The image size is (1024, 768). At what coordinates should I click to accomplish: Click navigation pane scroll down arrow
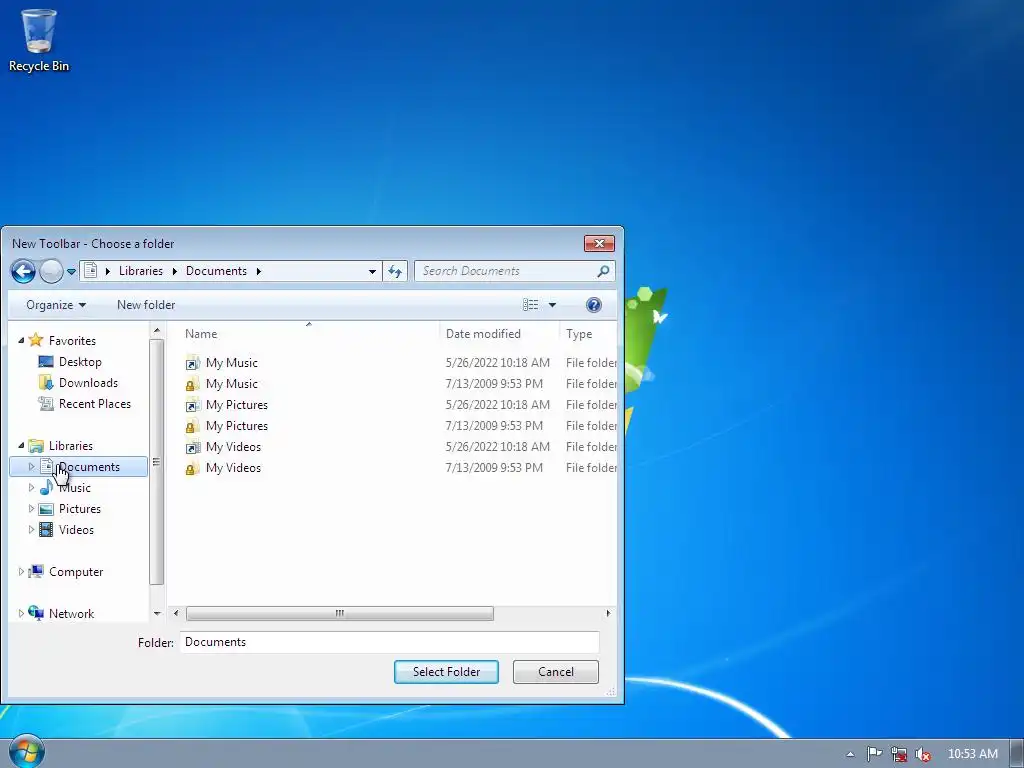(157, 613)
